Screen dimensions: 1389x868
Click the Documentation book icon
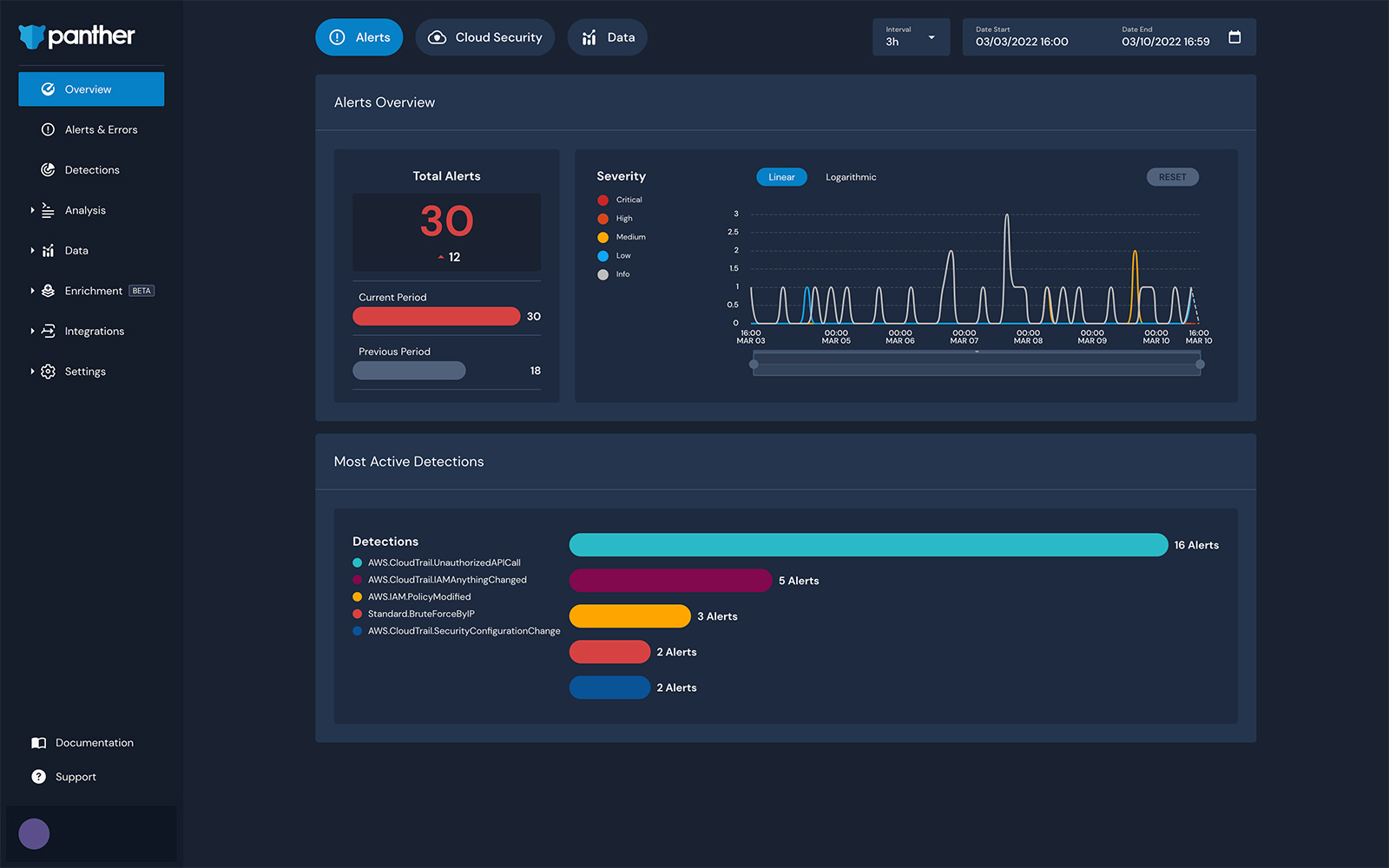pyautogui.click(x=38, y=743)
